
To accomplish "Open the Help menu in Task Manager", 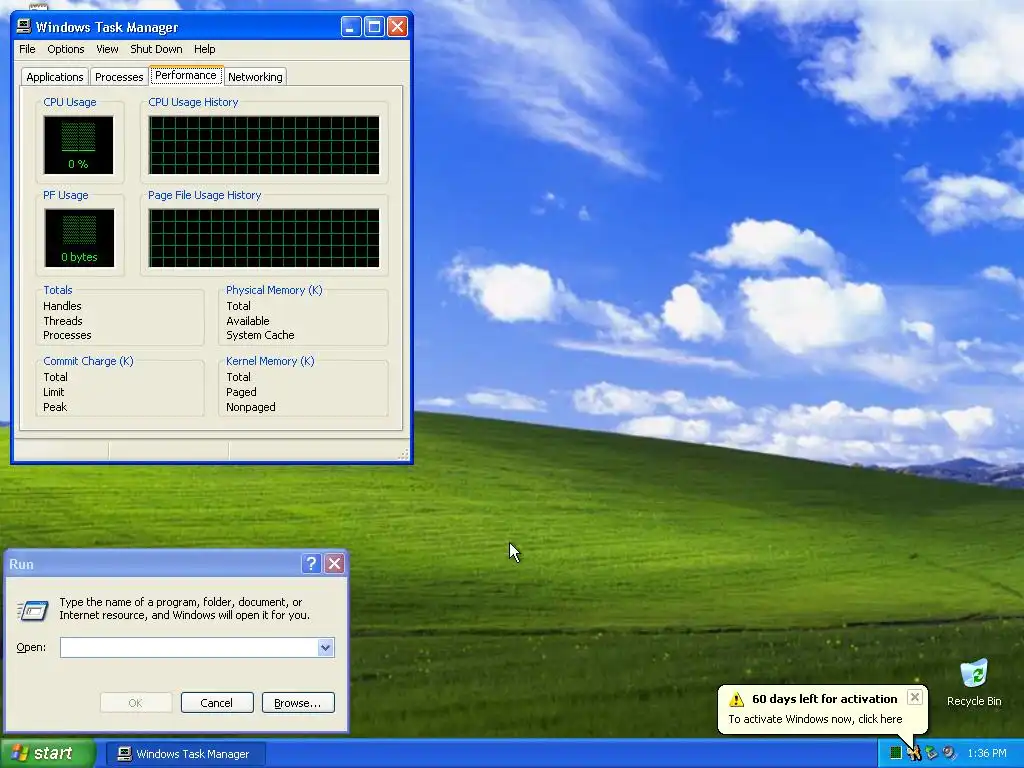I will point(204,49).
